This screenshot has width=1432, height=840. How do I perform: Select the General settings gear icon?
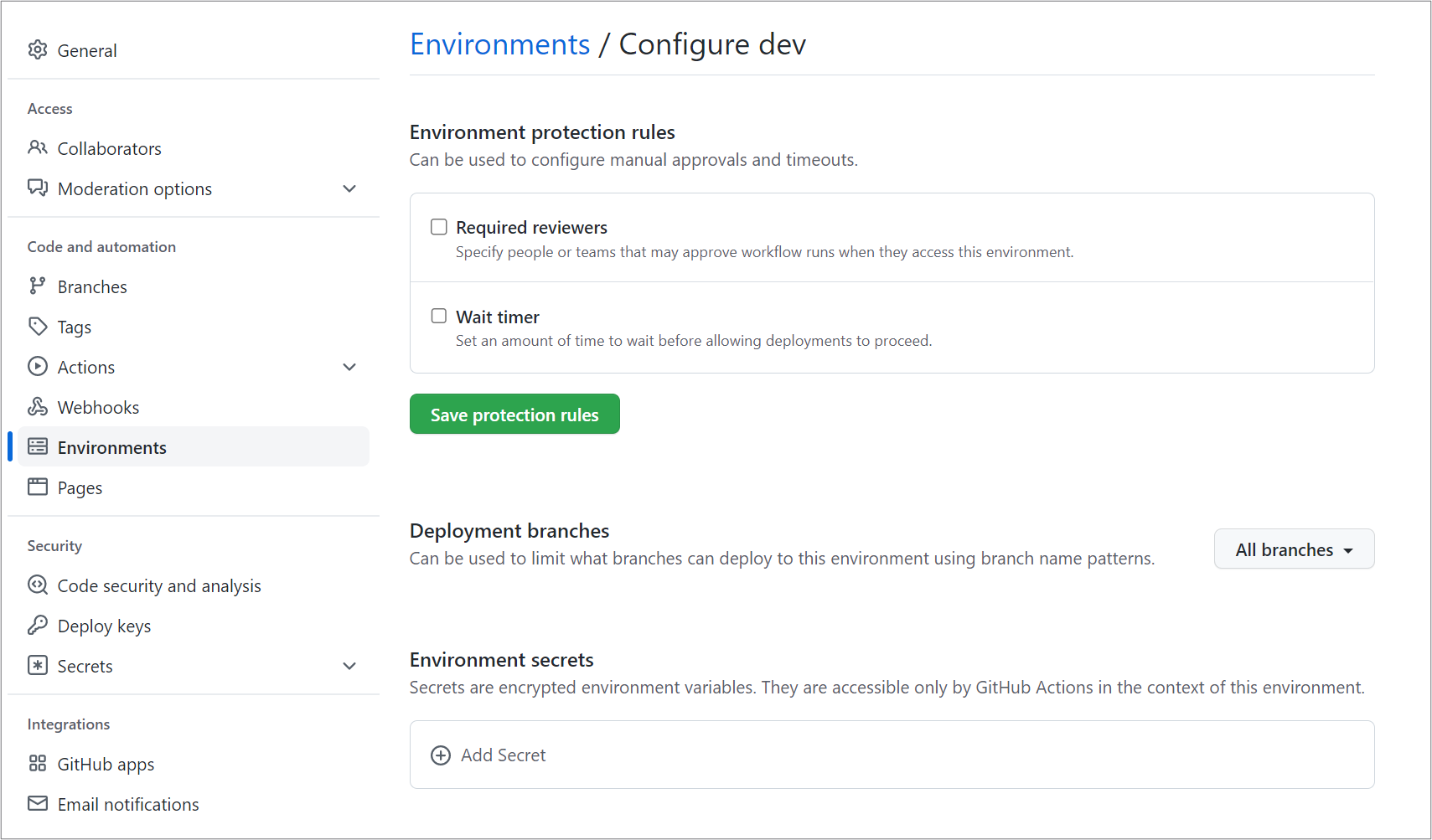pyautogui.click(x=38, y=49)
